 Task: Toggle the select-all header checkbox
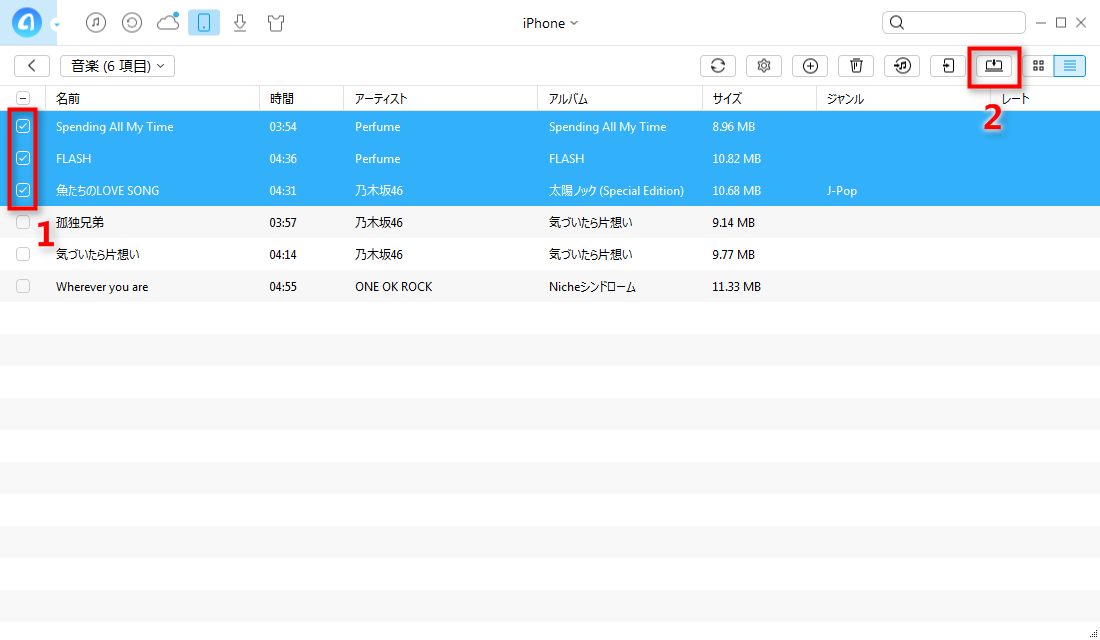(x=23, y=98)
